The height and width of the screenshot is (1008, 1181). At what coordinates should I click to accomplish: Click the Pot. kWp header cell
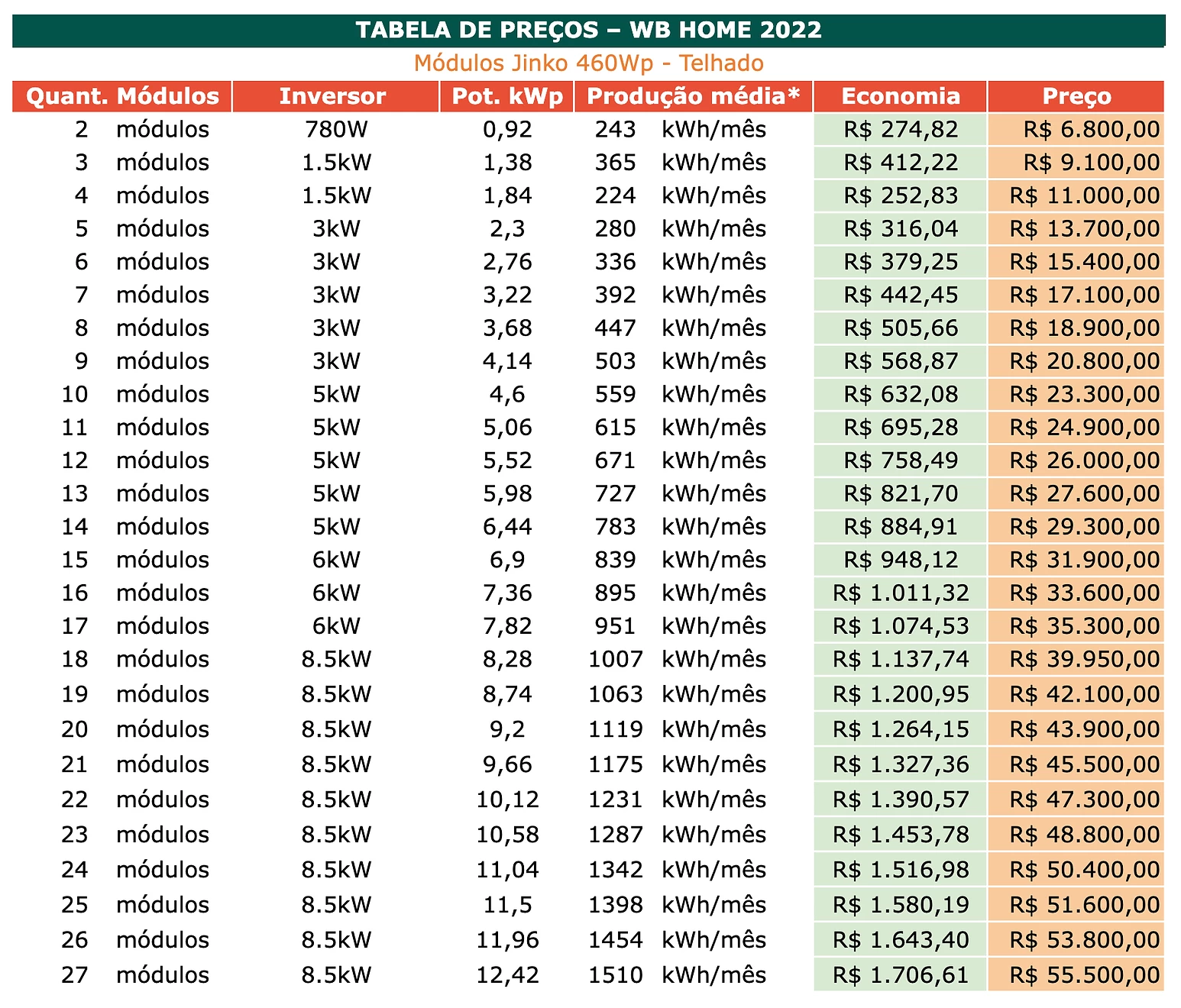[507, 96]
